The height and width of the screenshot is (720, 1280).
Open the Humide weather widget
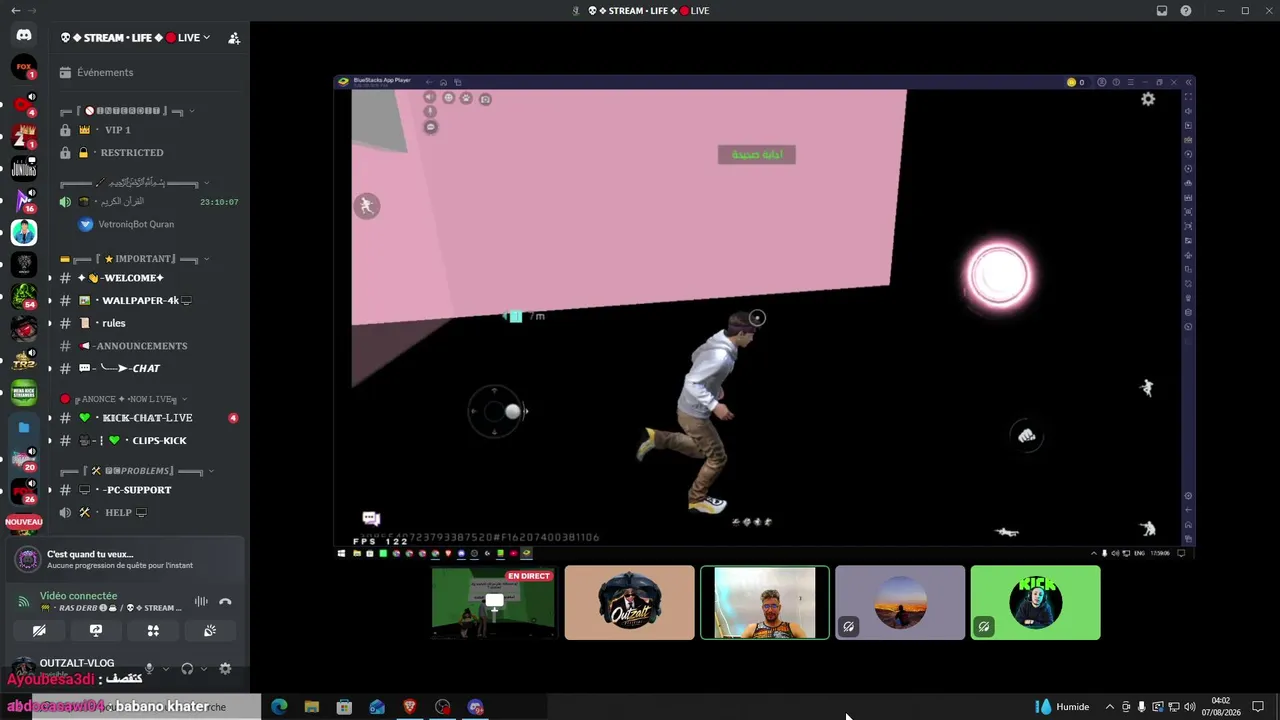[x=1062, y=707]
